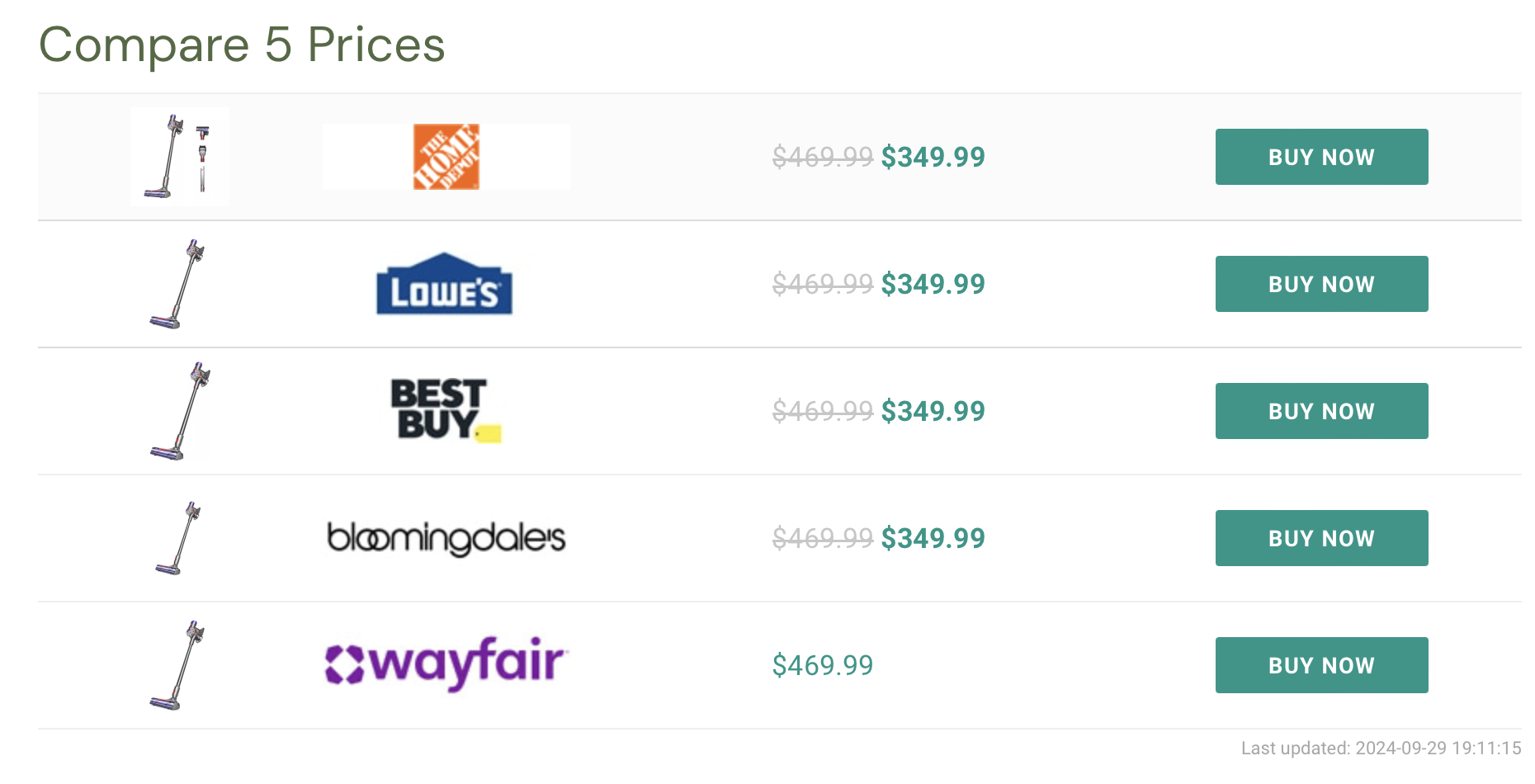Select Wayfair's $469.99 price
Screen dimensions: 1535x784
pyautogui.click(x=823, y=665)
